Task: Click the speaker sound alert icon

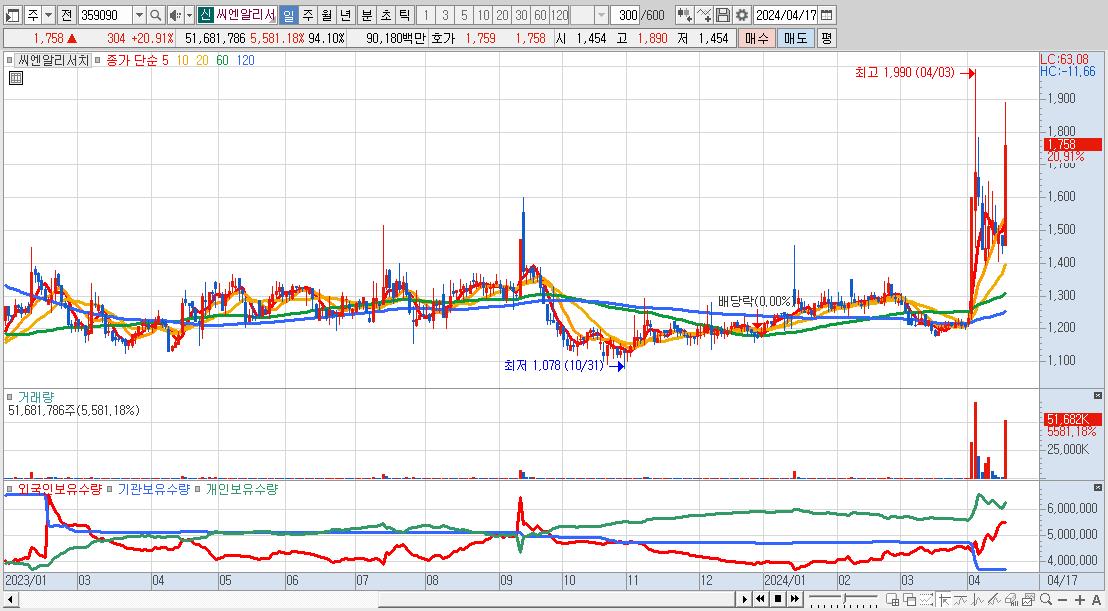Action: [175, 15]
